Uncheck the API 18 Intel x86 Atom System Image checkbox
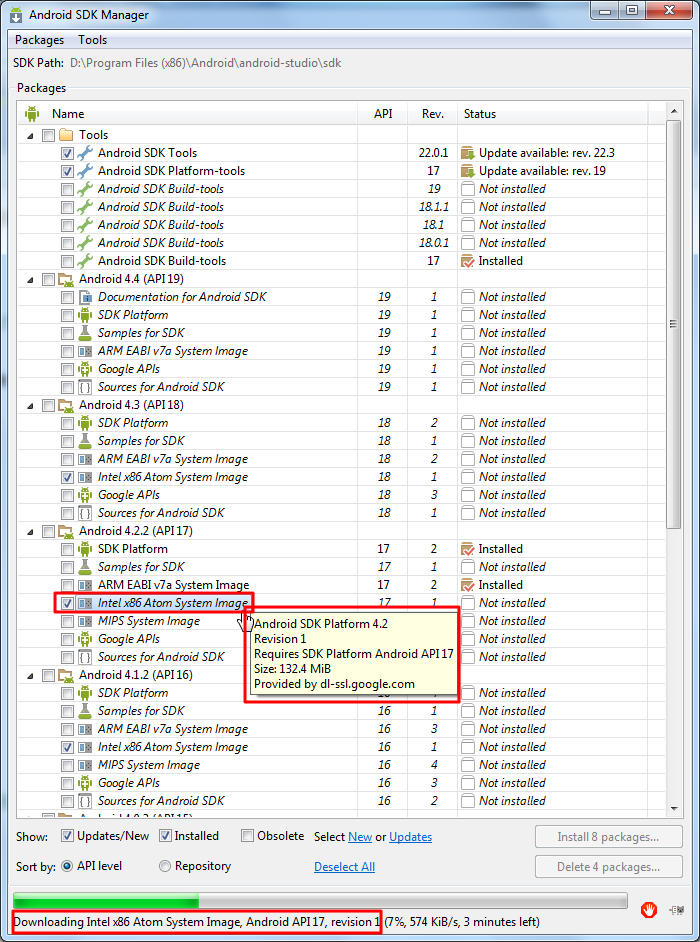The height and width of the screenshot is (942, 700). click(67, 478)
